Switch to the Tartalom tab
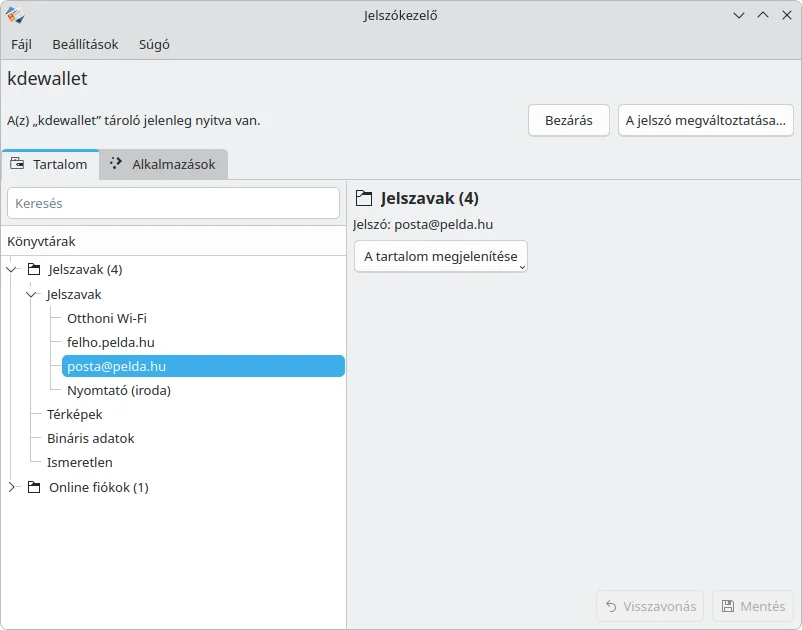This screenshot has width=802, height=630. click(50, 164)
